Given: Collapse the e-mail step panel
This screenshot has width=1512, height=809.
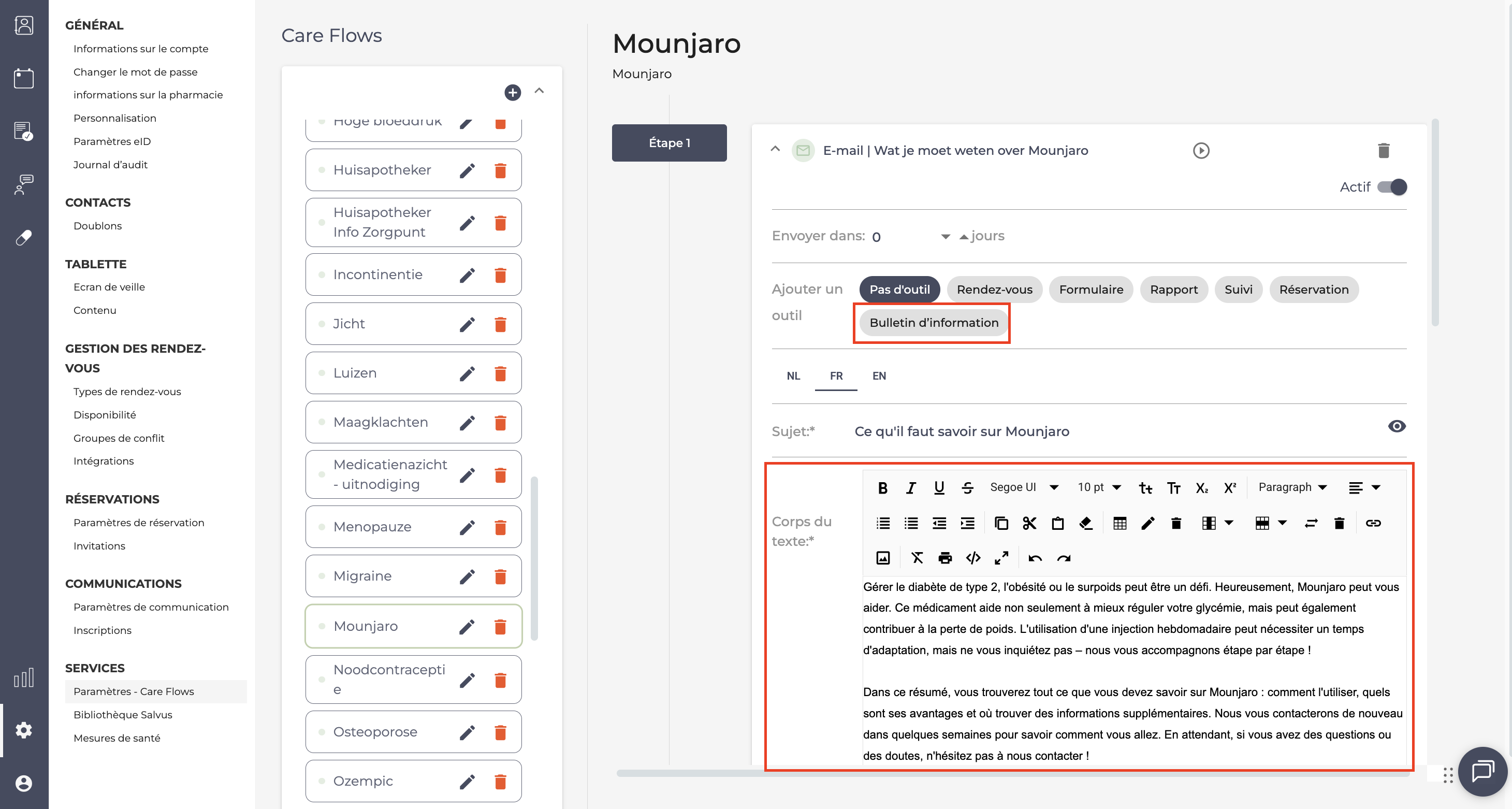Looking at the screenshot, I should pos(775,149).
